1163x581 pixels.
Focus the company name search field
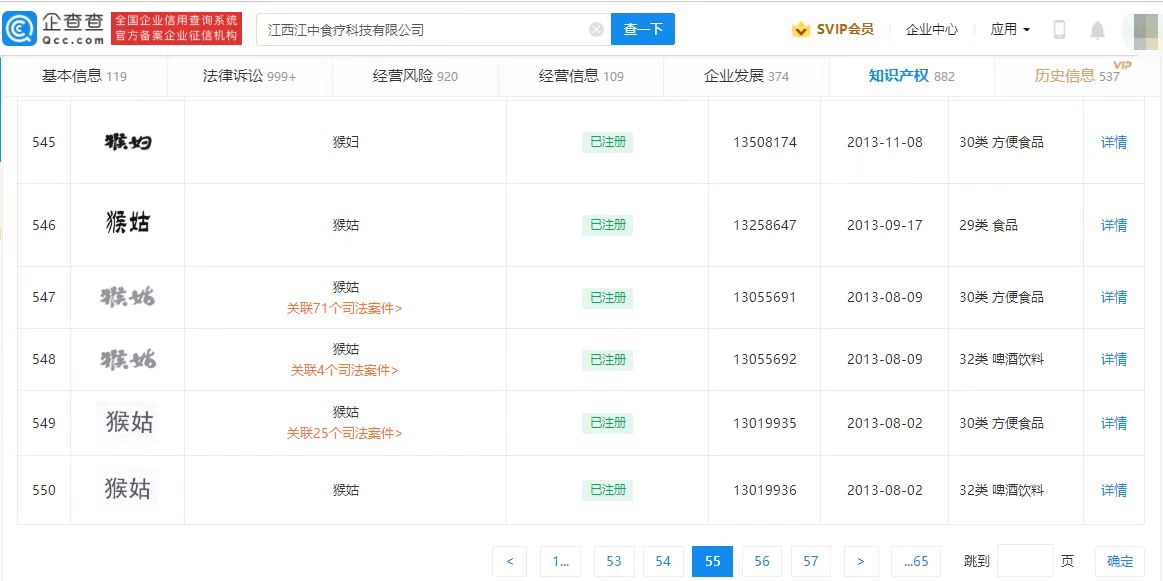434,30
